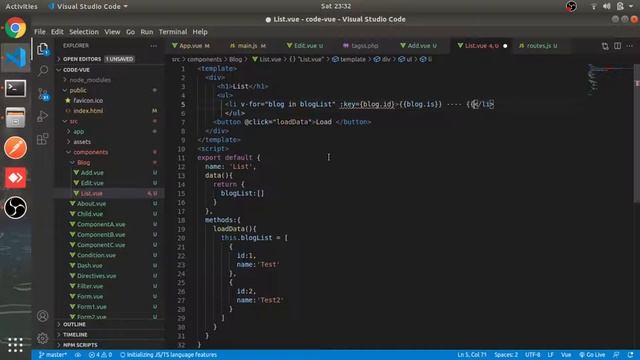Click the master branch in status bar
Image resolution: width=640 pixels, height=360 pixels.
tap(53, 355)
